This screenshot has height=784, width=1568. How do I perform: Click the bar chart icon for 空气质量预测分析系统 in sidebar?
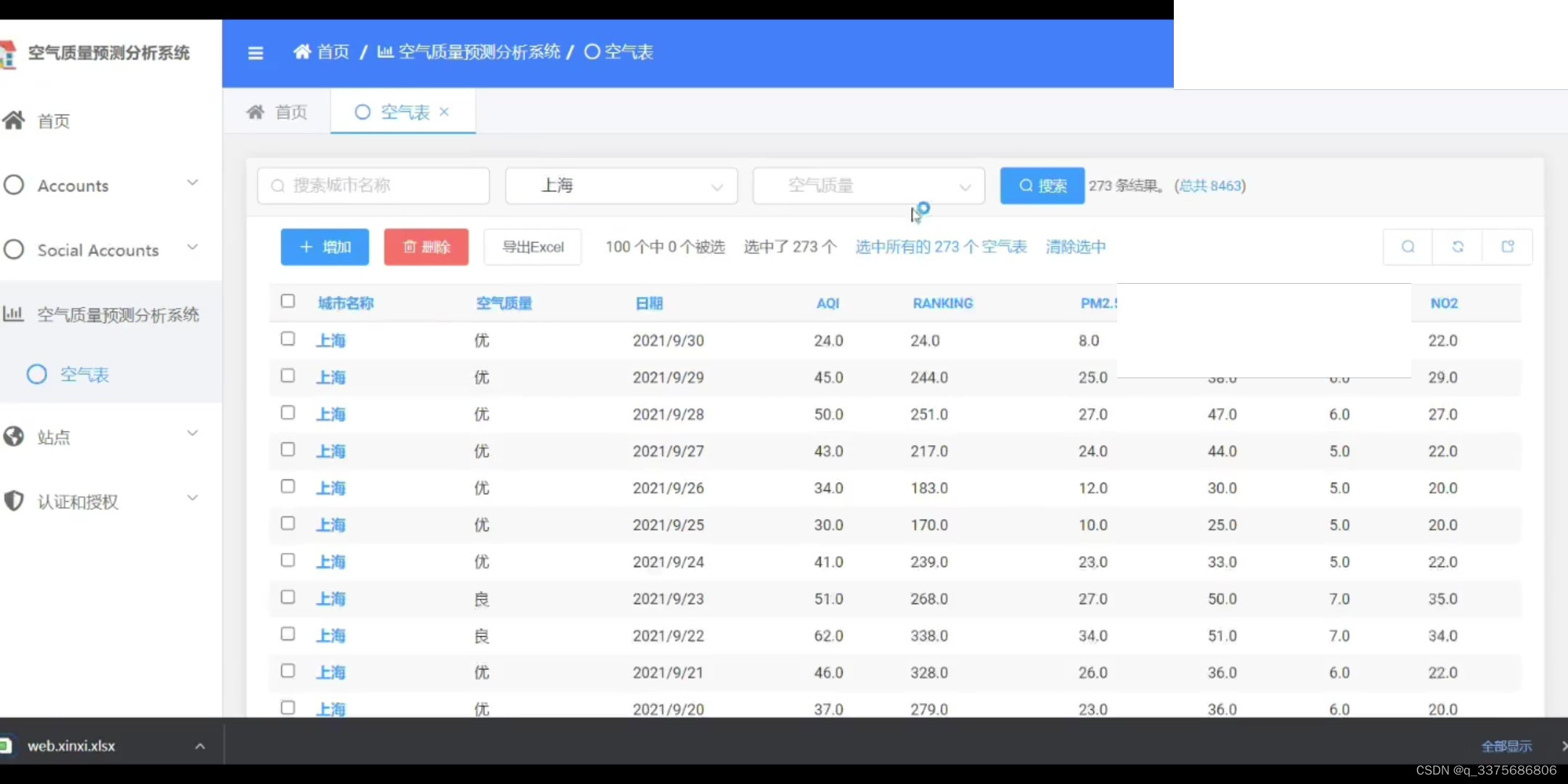(14, 314)
